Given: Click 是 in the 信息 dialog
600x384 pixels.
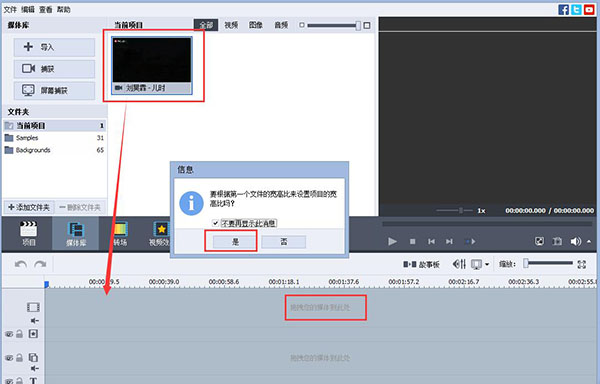Looking at the screenshot, I should click(235, 242).
